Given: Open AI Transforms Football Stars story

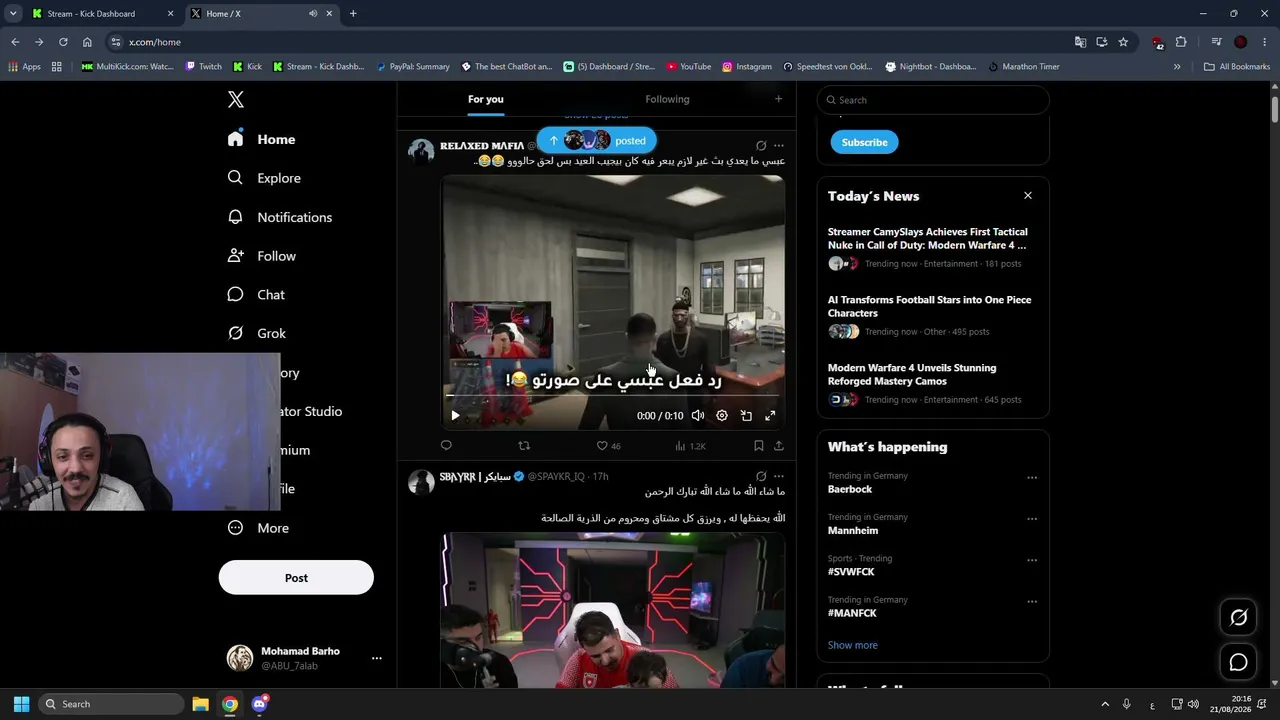Looking at the screenshot, I should [x=932, y=315].
